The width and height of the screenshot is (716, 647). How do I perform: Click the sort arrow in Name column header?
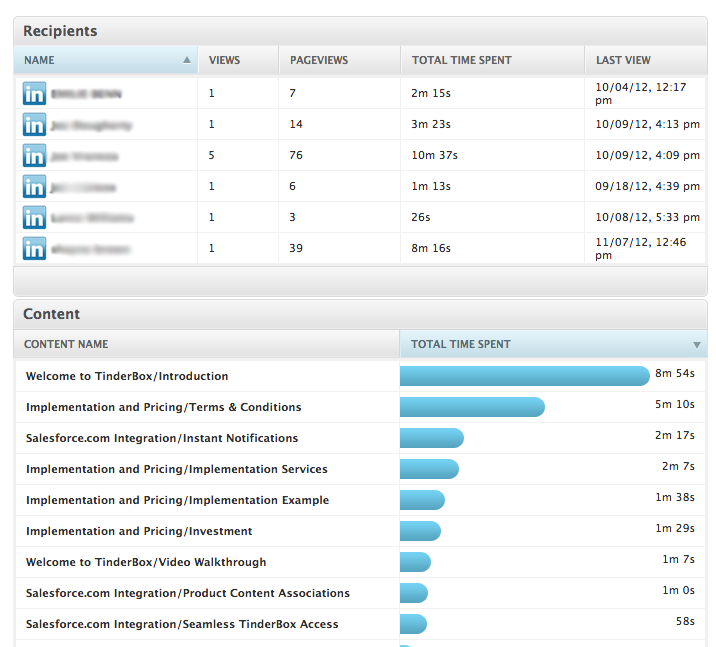point(187,60)
